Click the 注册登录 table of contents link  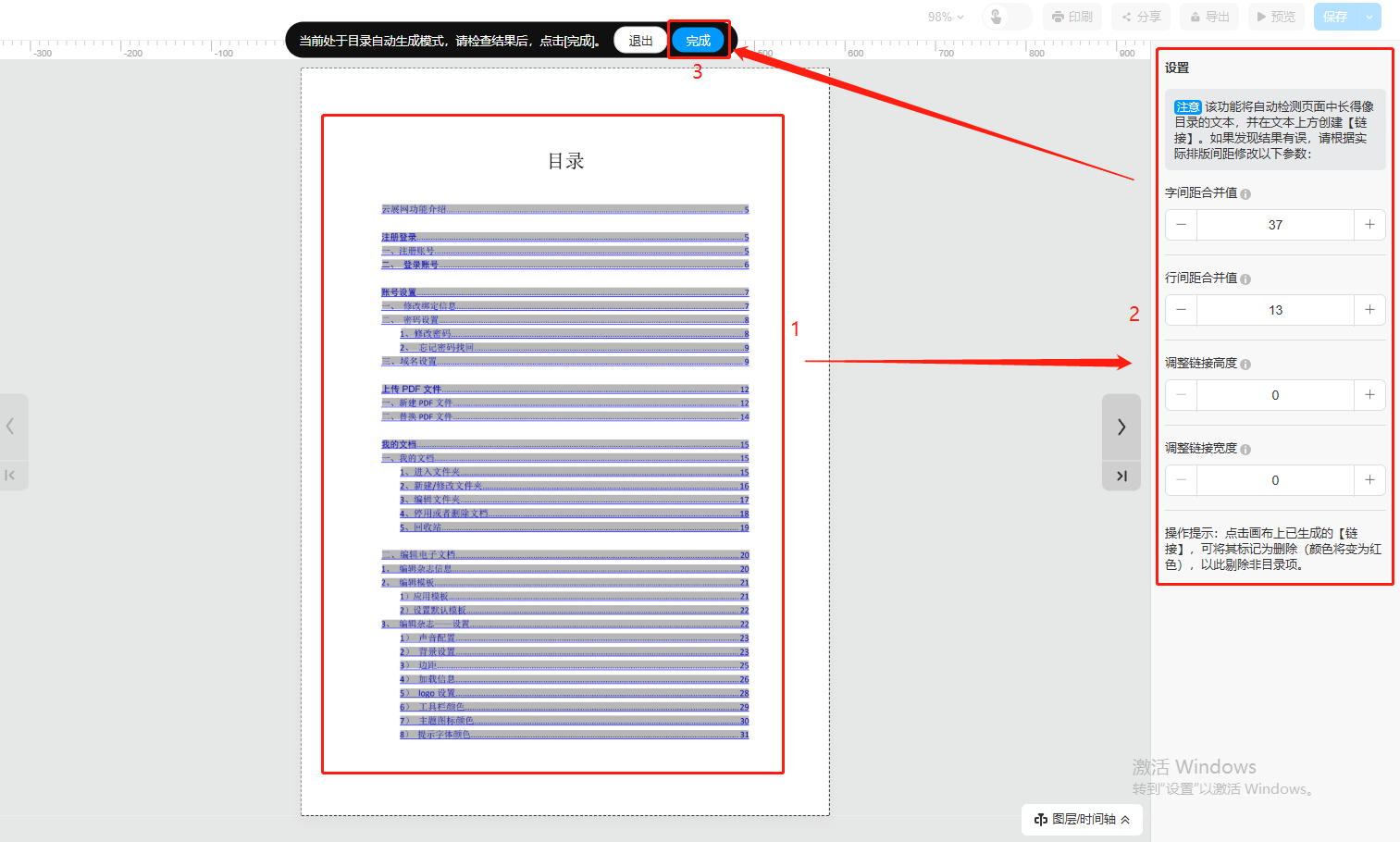coord(400,238)
